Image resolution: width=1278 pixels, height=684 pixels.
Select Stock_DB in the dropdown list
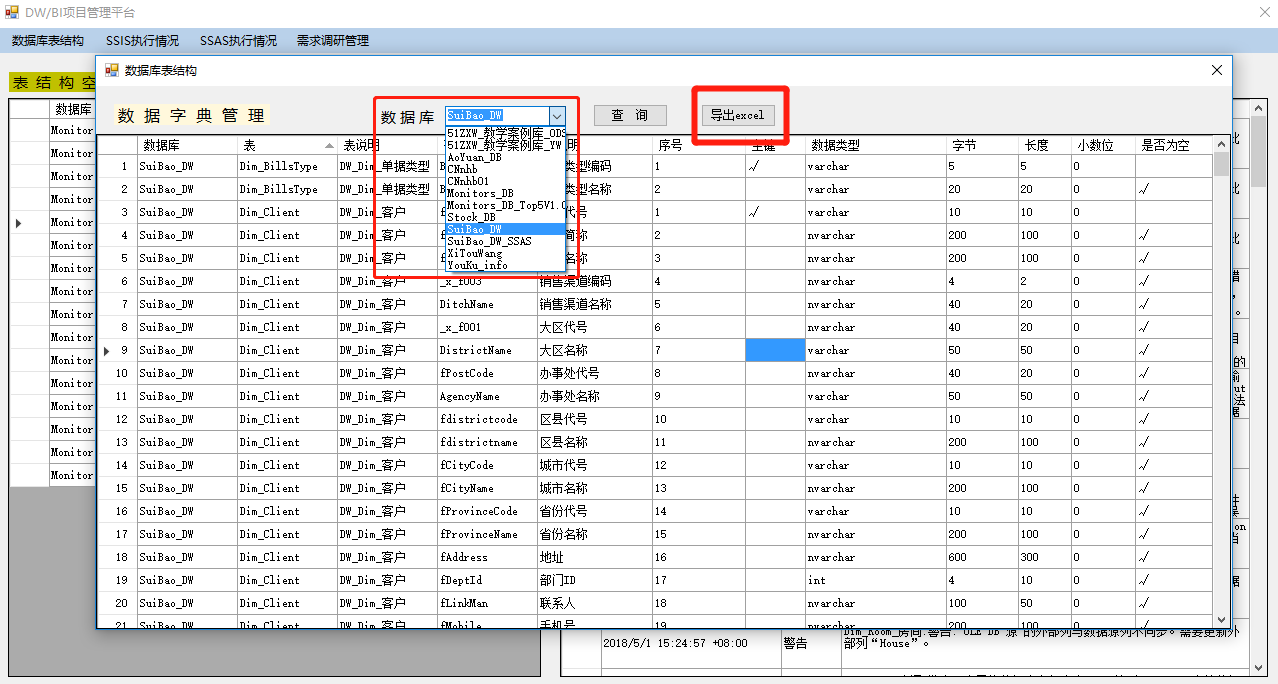coord(506,217)
